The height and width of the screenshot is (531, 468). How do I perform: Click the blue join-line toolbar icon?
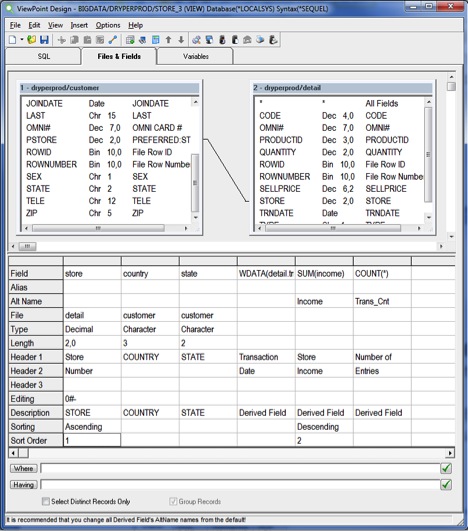click(112, 40)
